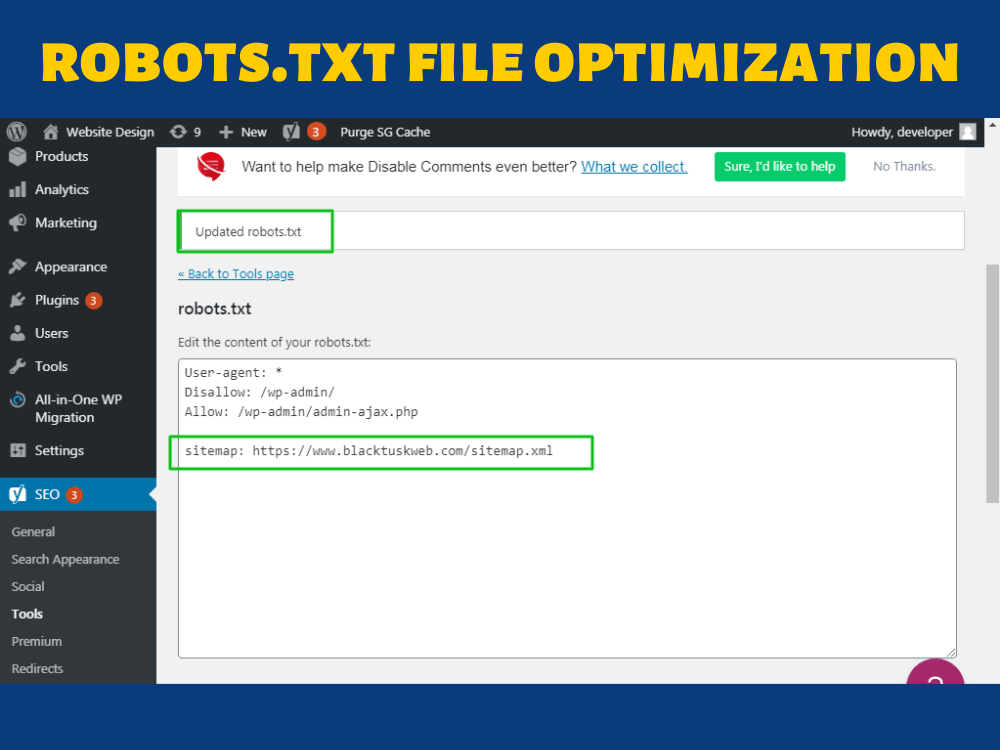Open the Appearance menu
The image size is (1000, 750).
click(x=71, y=267)
